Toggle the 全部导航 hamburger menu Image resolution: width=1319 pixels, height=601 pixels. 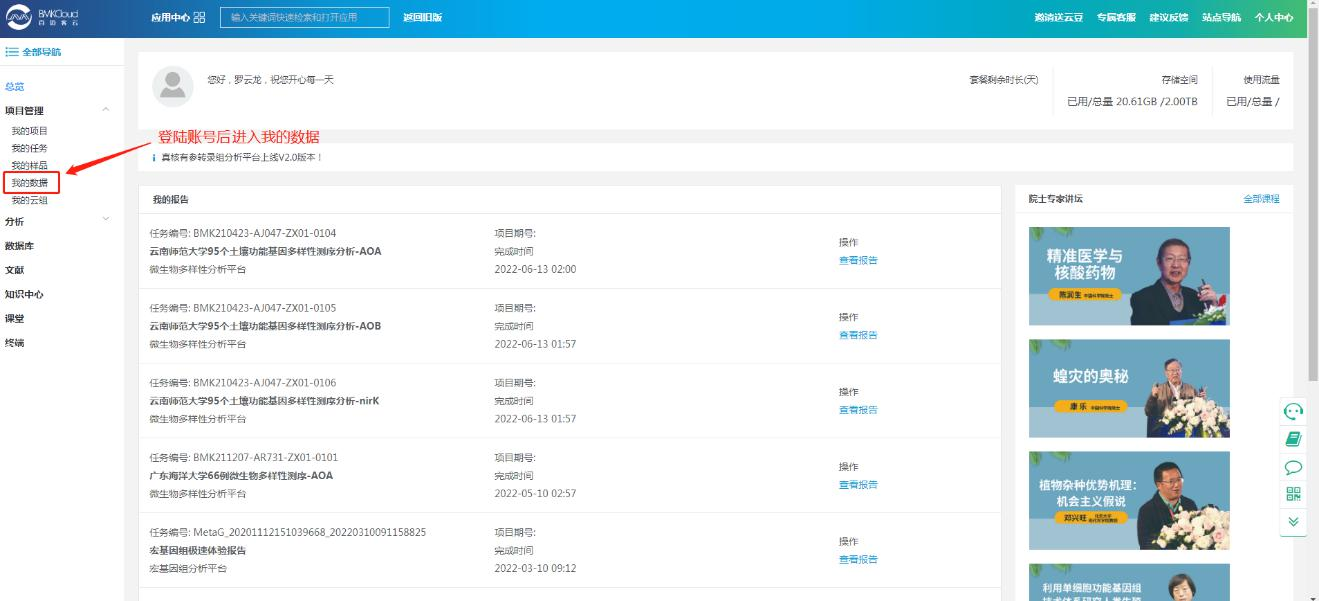[33, 52]
